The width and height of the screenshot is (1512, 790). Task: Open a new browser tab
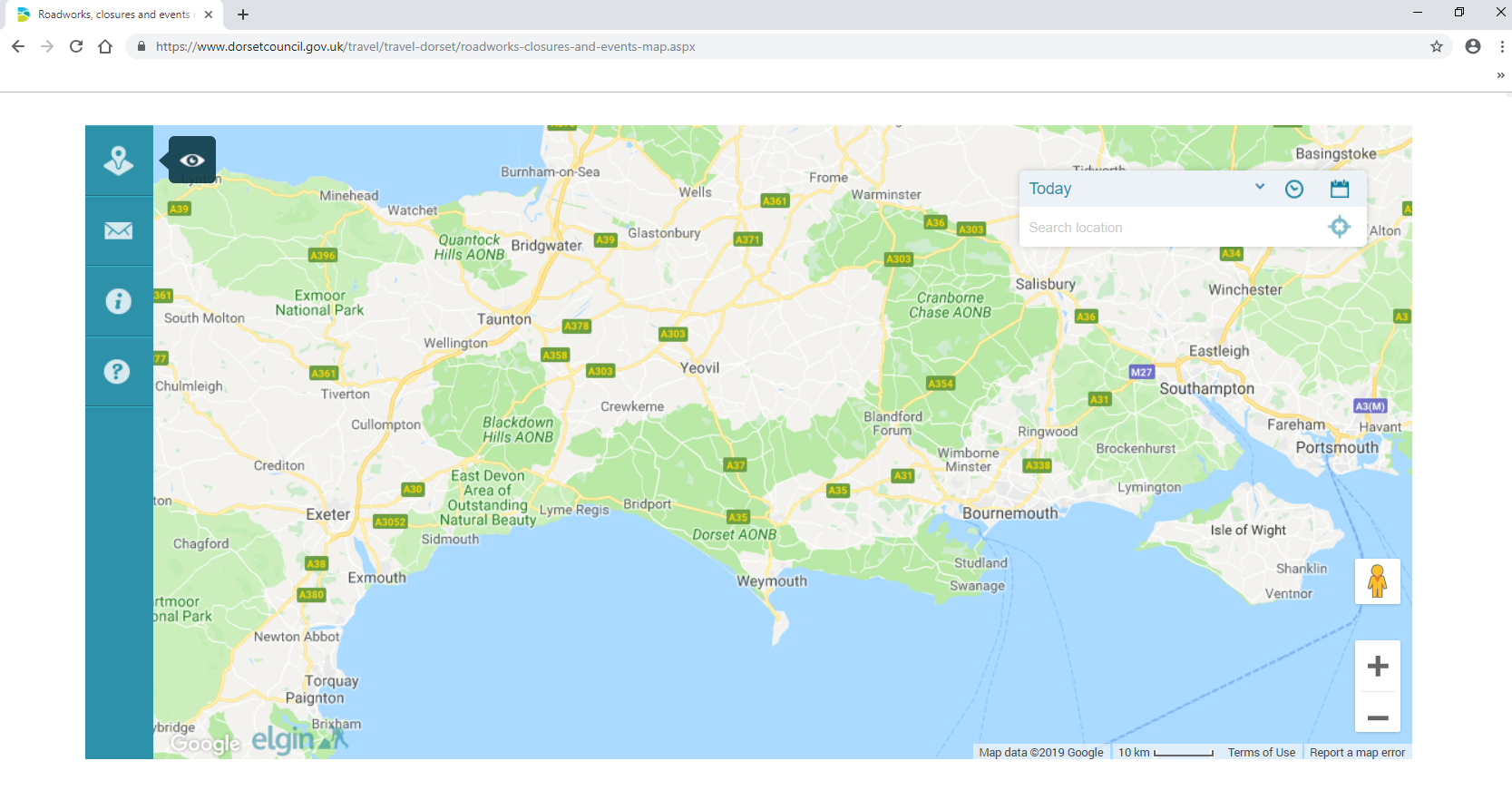(243, 15)
